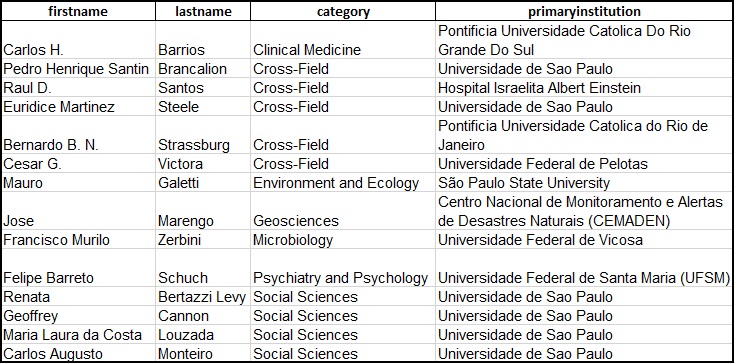Select the Geoffrey firstname cell
The height and width of the screenshot is (363, 734).
(78, 316)
